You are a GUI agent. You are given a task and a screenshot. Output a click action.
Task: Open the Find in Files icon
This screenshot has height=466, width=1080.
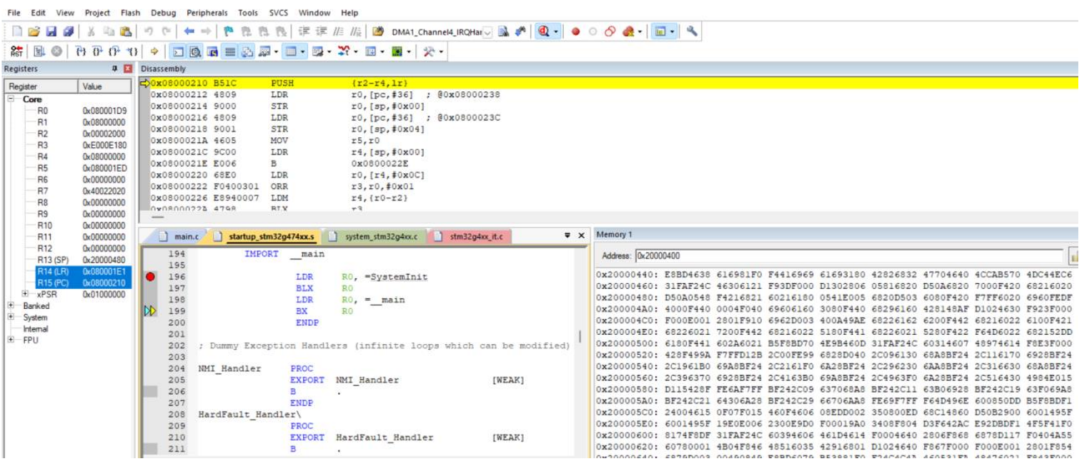(x=378, y=32)
